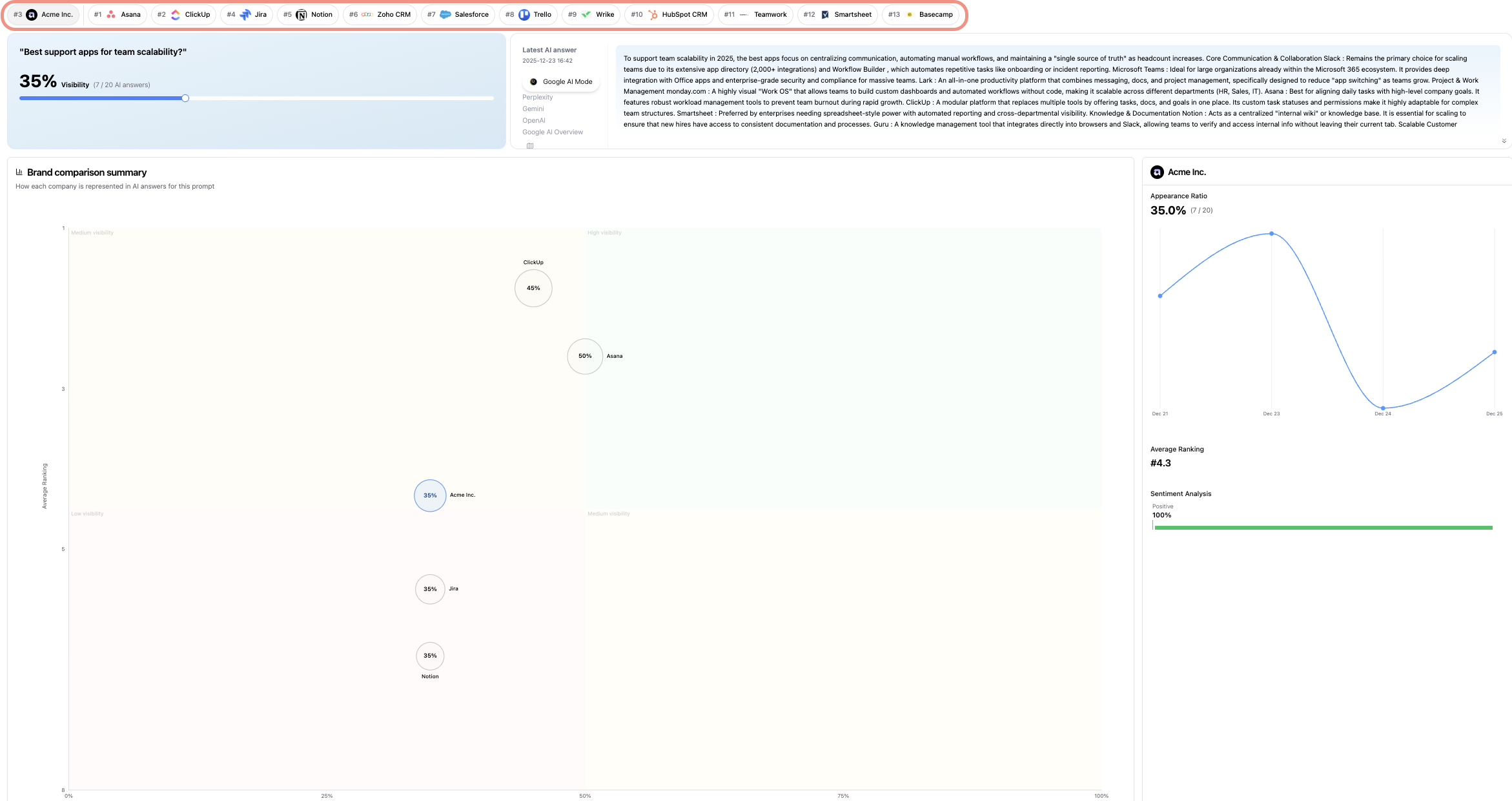Switch answer source to Perplexity

click(x=537, y=97)
